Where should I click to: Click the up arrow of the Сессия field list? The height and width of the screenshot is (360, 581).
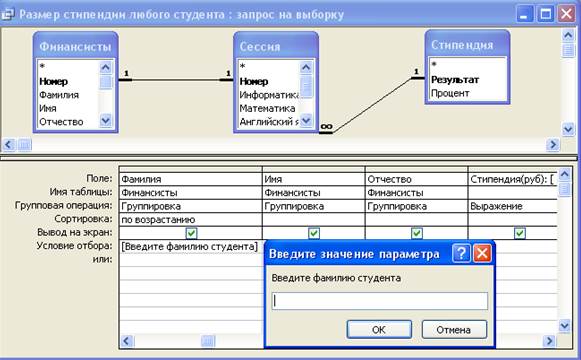coord(306,67)
